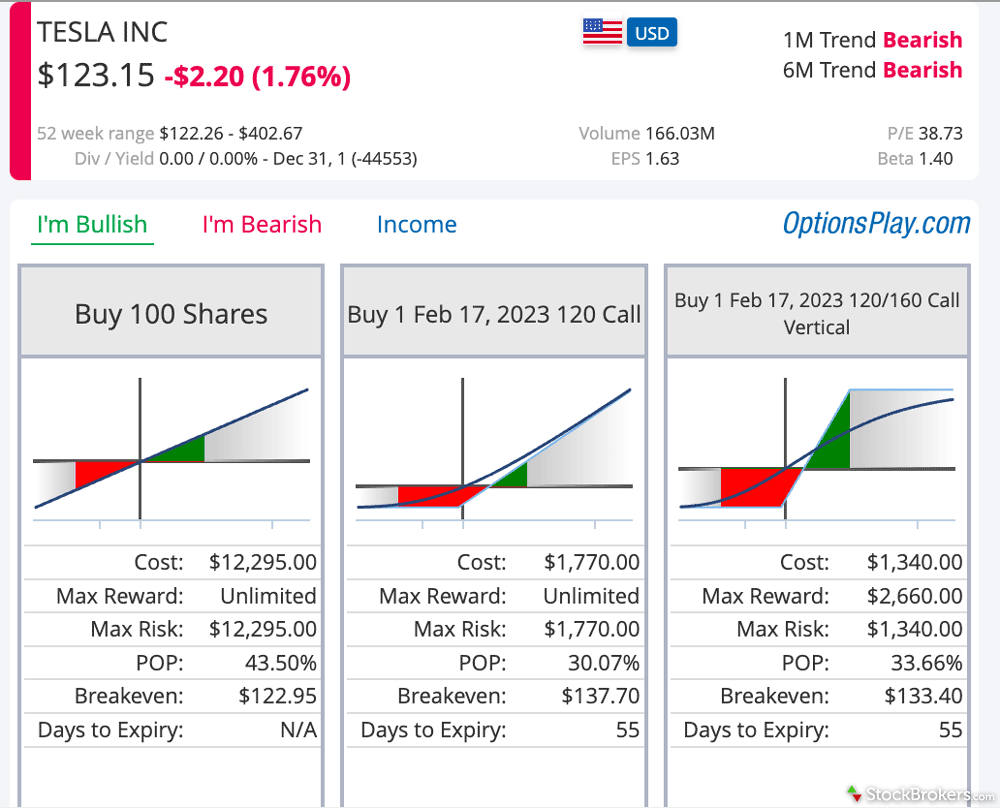Choose the Buy 1 Feb 17, 2023 120 Call strategy
This screenshot has width=1000, height=808.
(x=494, y=313)
